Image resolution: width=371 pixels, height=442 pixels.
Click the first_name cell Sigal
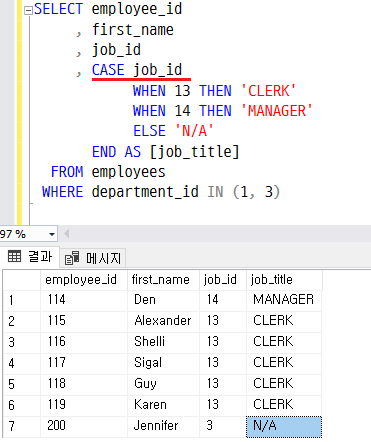tap(163, 363)
